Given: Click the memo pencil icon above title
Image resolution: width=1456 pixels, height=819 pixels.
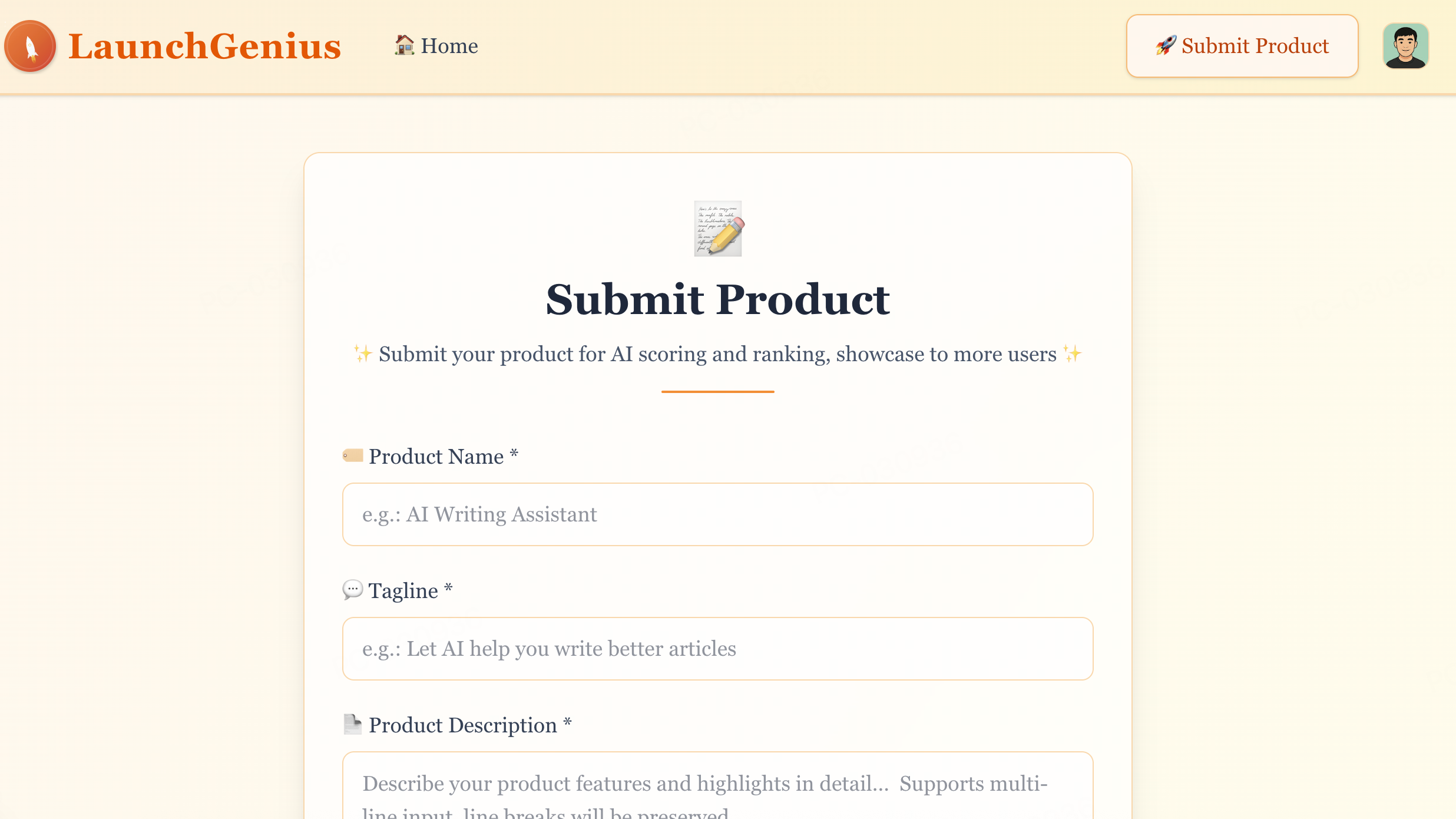Looking at the screenshot, I should click(718, 229).
